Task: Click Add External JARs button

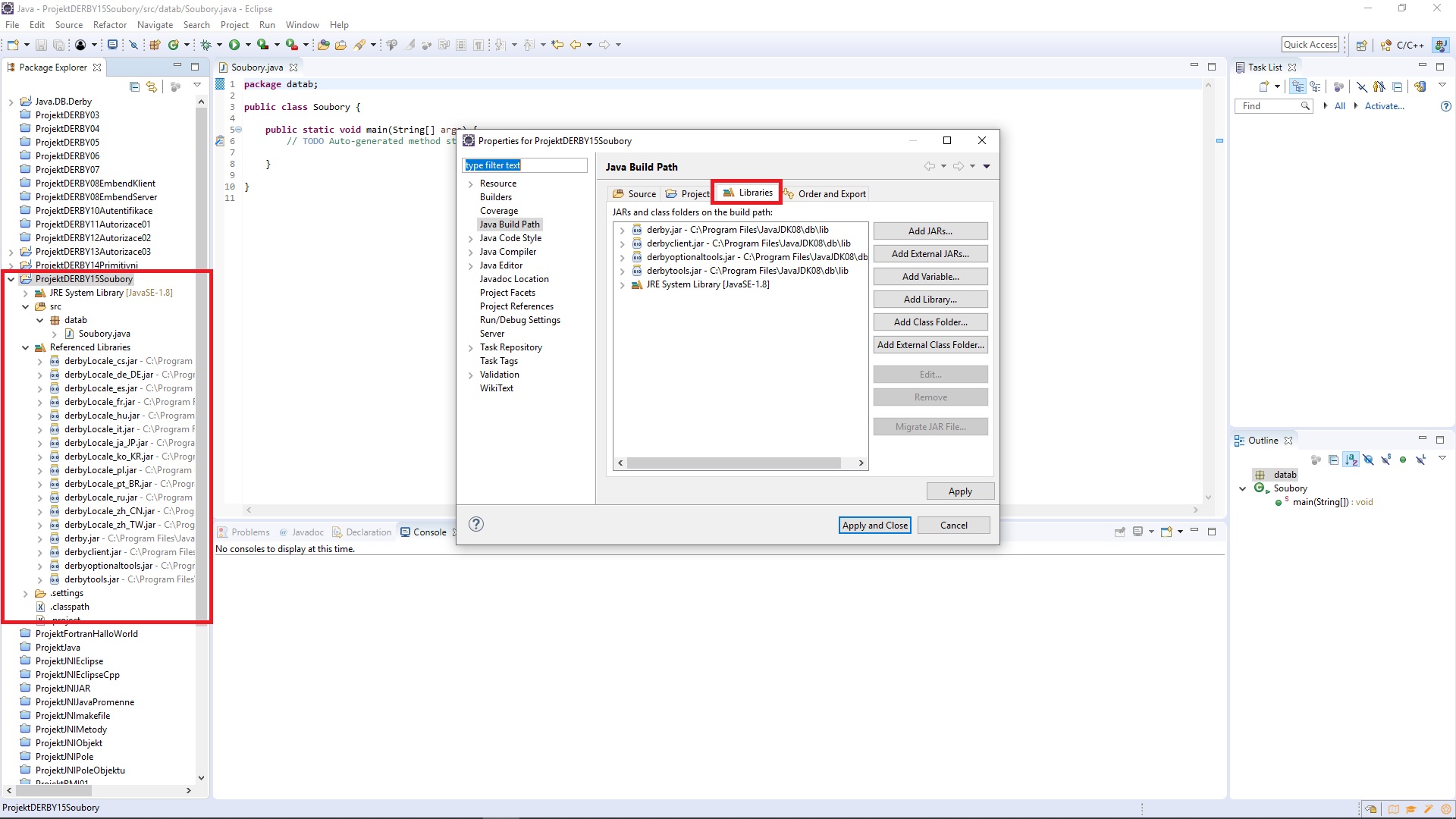Action: point(930,254)
